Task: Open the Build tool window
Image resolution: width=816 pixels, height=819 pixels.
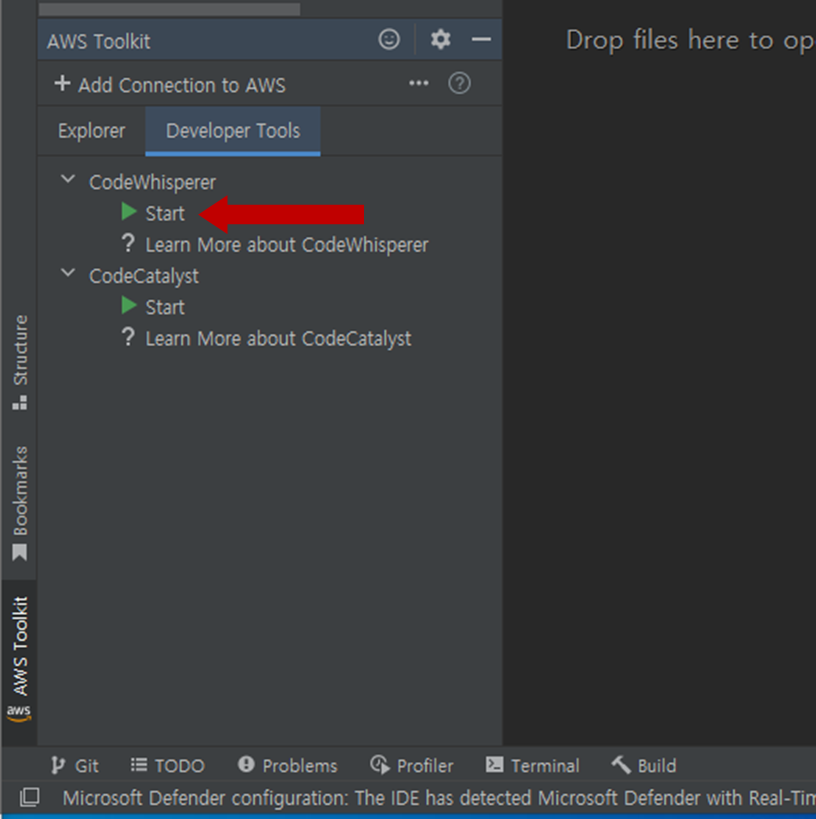Action: [644, 765]
